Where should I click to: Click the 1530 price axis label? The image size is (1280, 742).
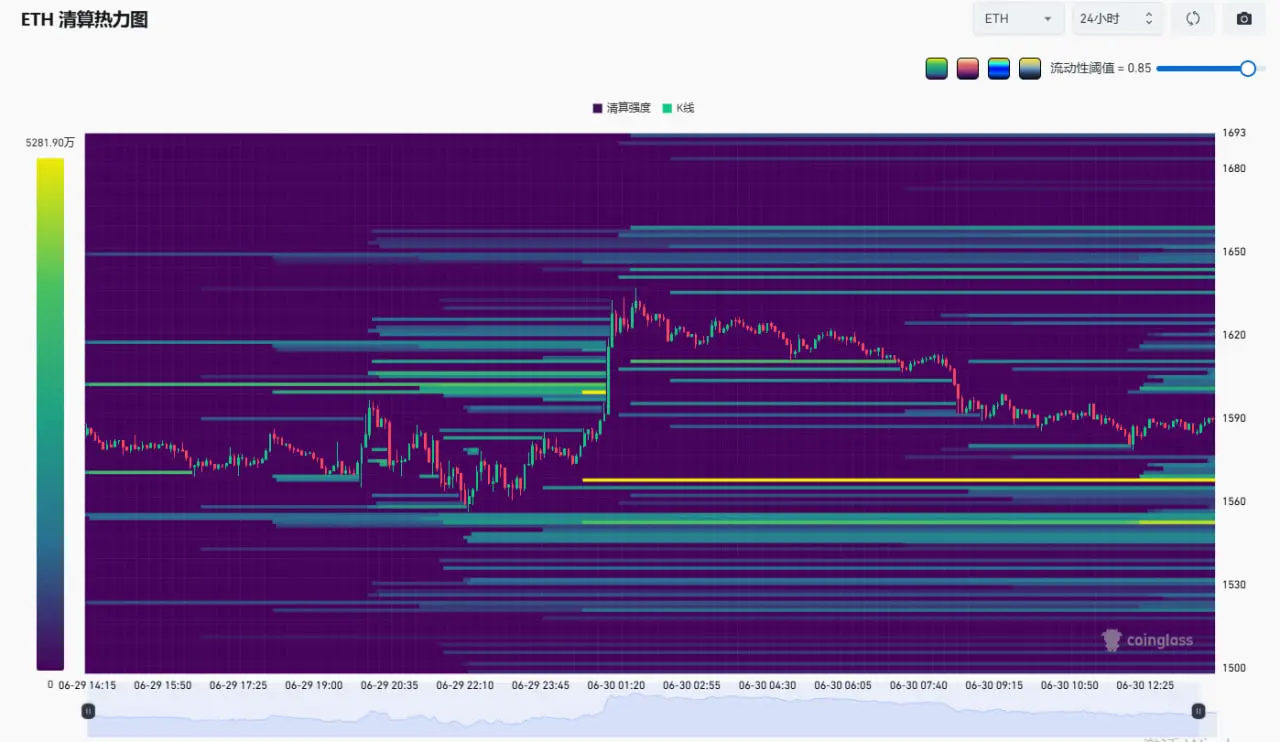click(1233, 584)
